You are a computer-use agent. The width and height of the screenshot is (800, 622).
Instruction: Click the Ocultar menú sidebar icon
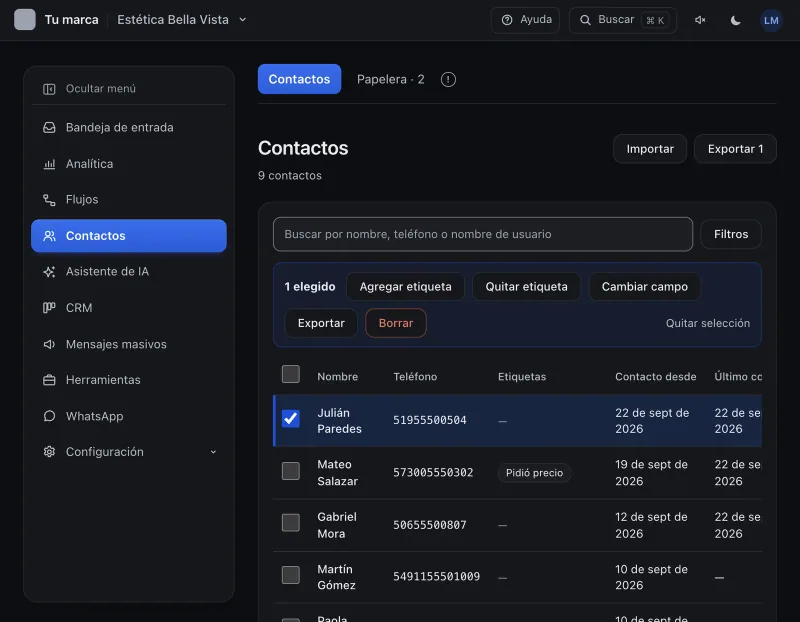(x=49, y=89)
